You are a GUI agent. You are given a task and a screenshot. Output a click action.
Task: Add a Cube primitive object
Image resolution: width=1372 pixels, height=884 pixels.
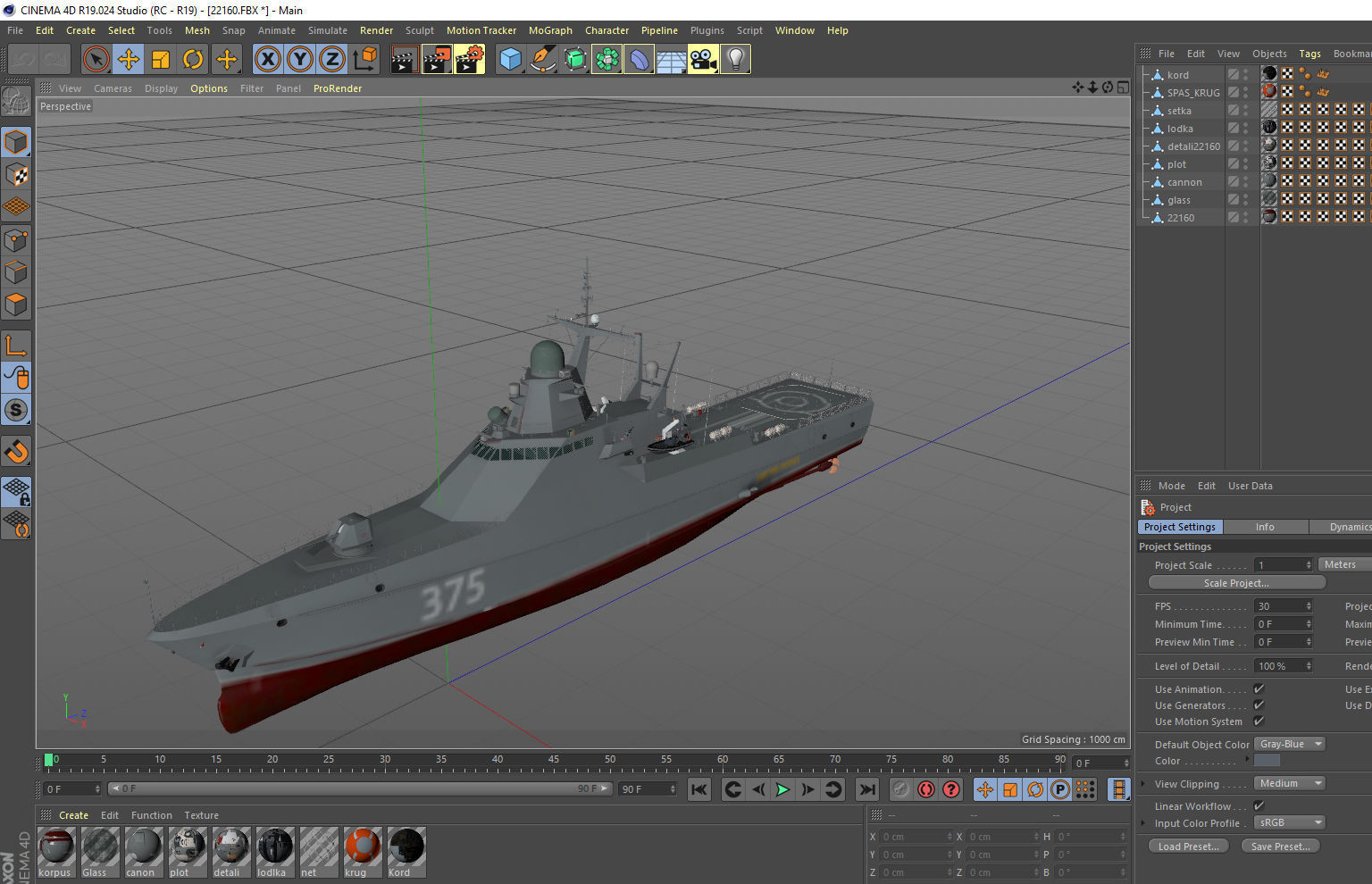pos(510,60)
